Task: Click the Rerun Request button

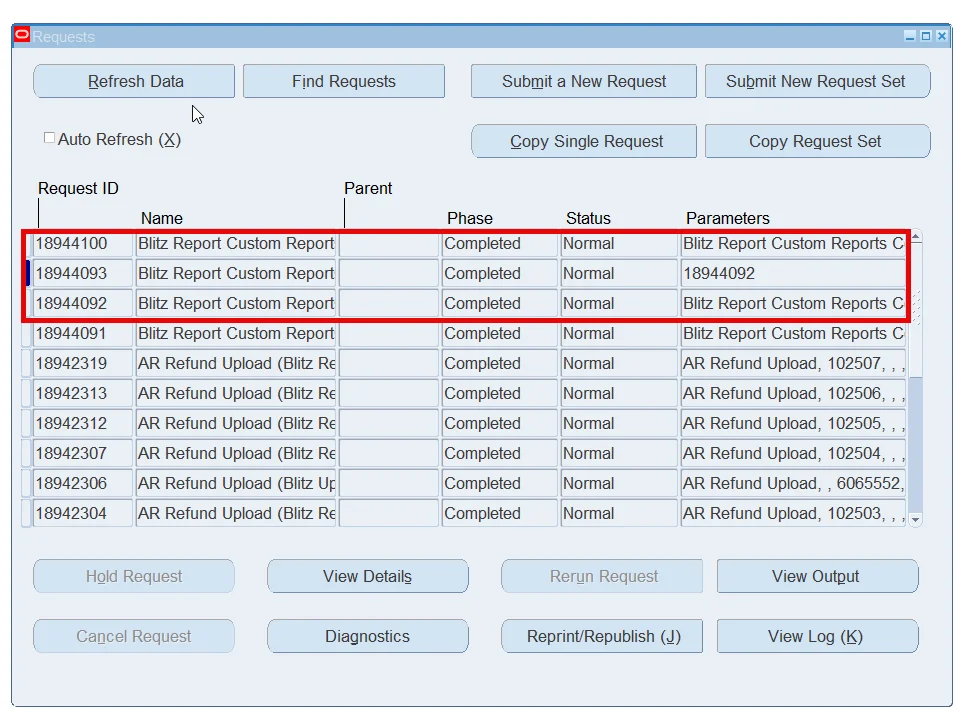Action: pos(602,576)
